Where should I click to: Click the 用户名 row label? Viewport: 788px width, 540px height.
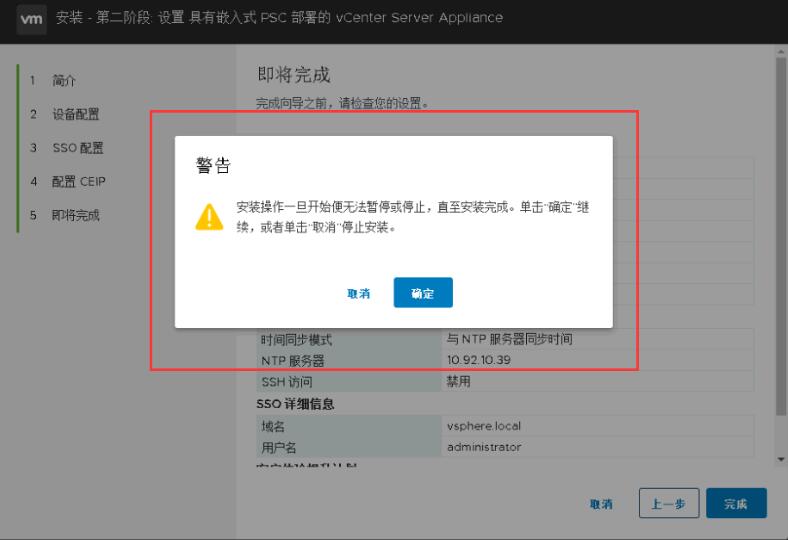[x=279, y=448]
